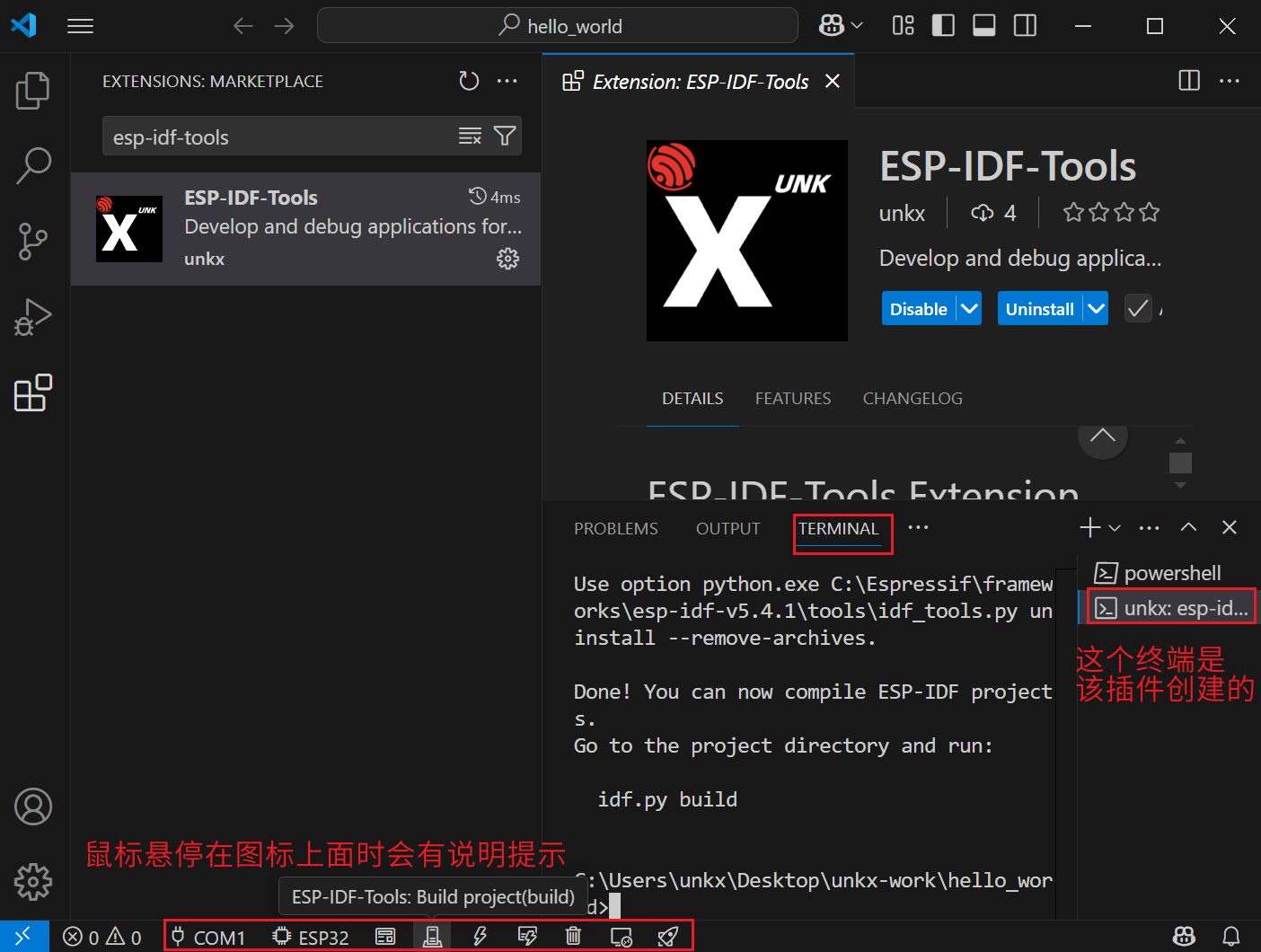Select the COM1 serial port status item
1261x952 pixels.
[x=207, y=937]
